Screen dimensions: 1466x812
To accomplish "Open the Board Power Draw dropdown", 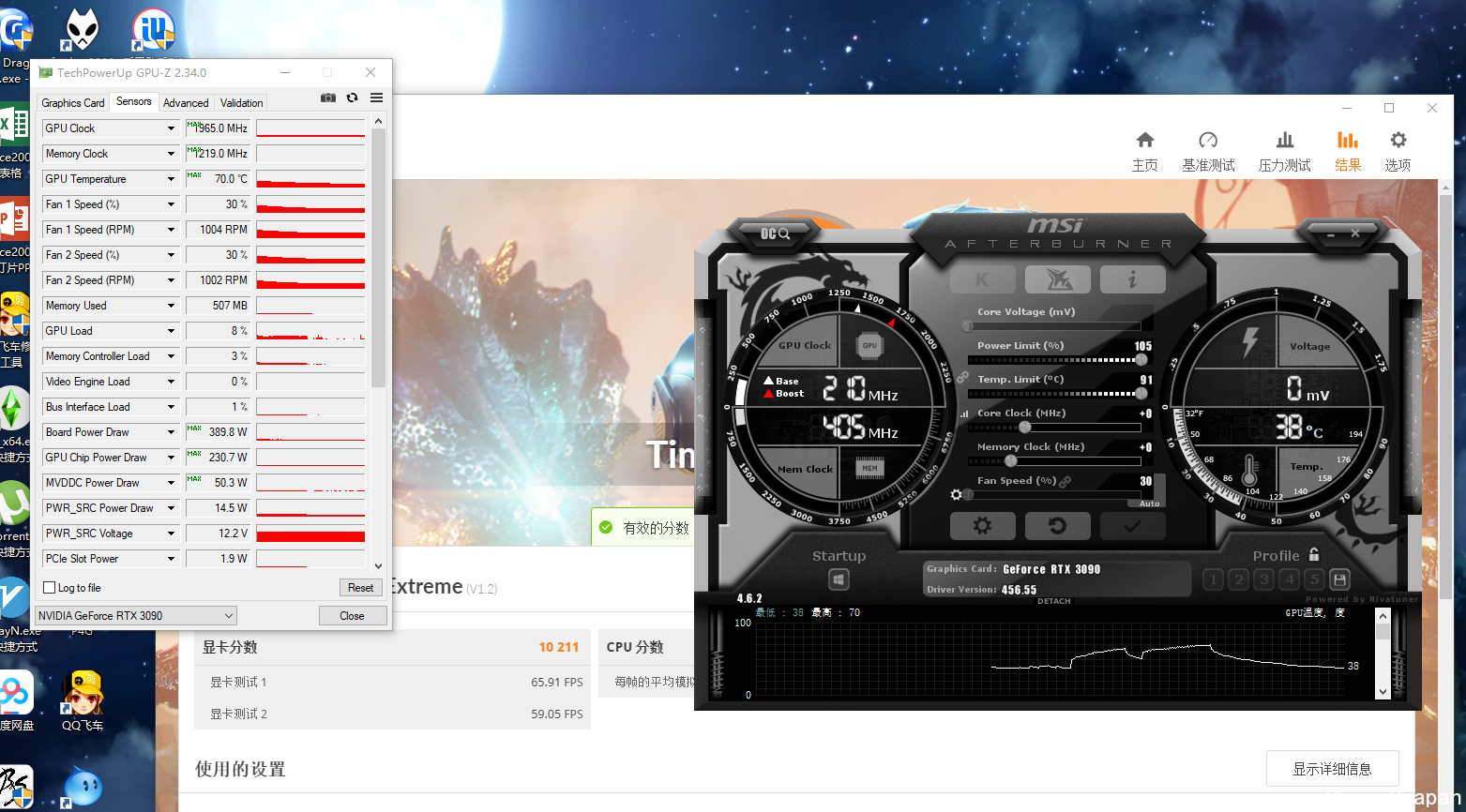I will [x=171, y=432].
